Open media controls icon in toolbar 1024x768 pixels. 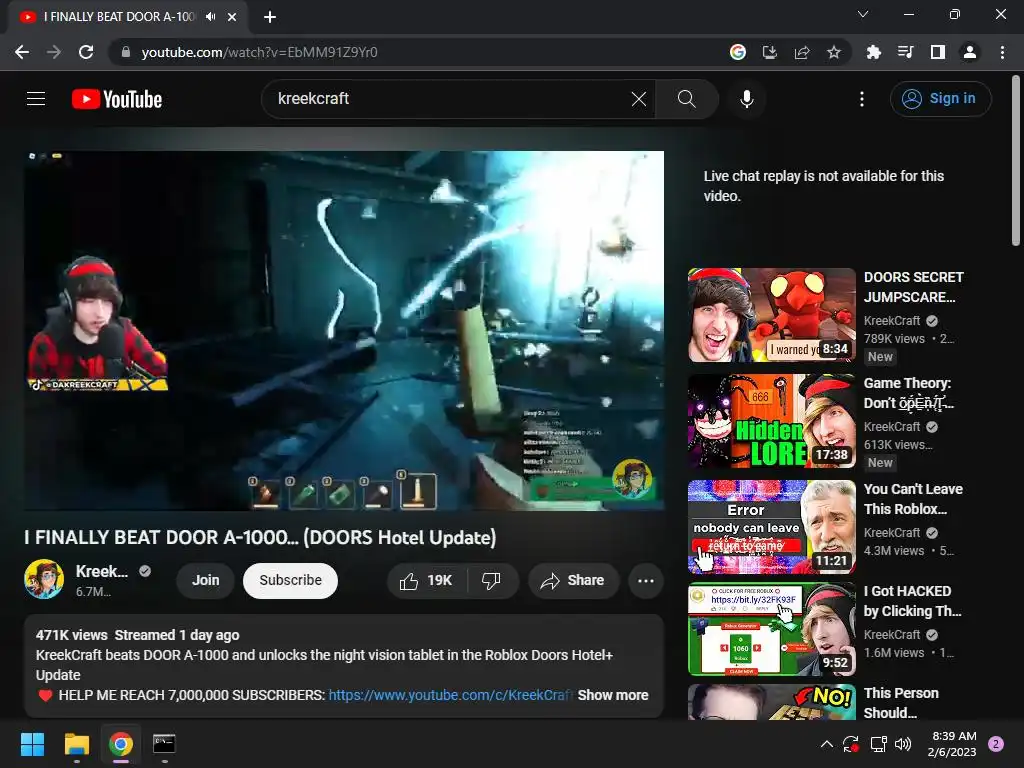[x=906, y=52]
